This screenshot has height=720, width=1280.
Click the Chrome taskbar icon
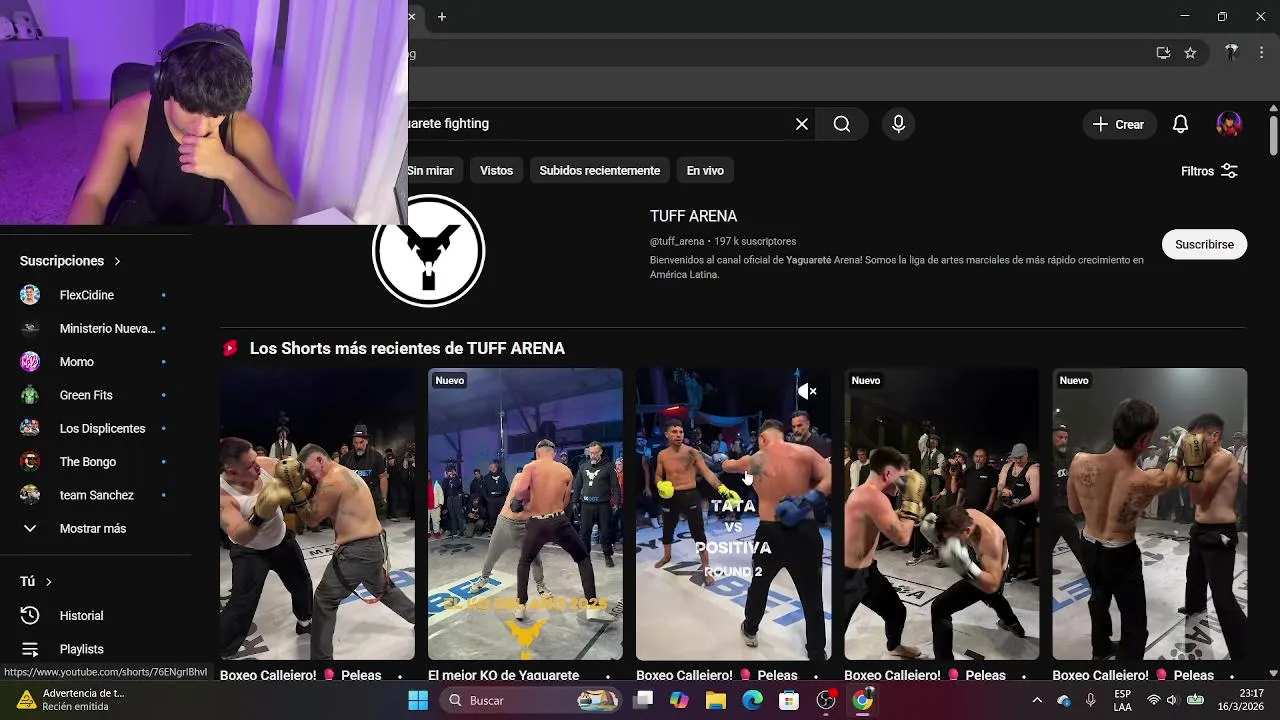pos(862,700)
